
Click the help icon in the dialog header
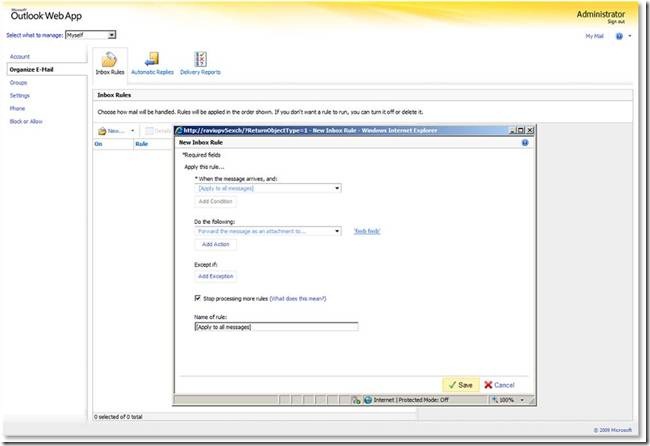(x=525, y=144)
